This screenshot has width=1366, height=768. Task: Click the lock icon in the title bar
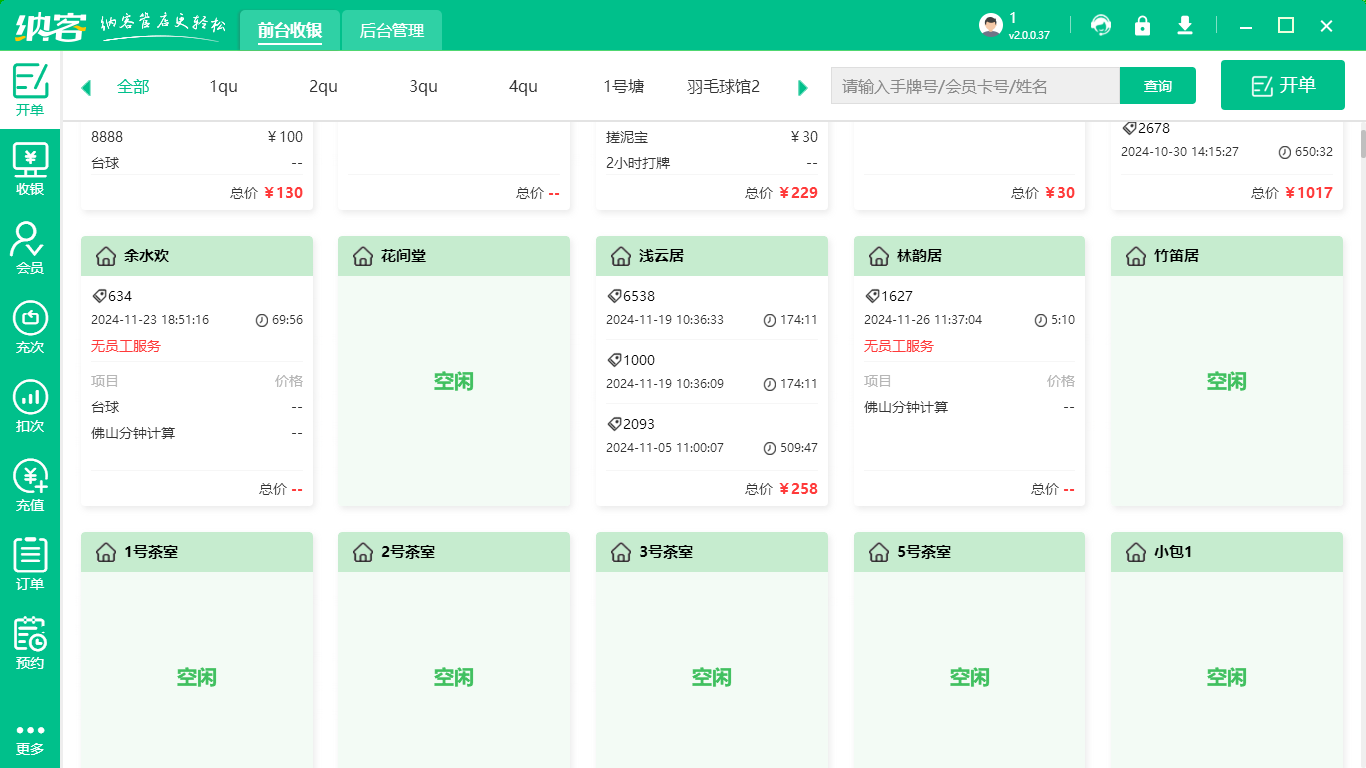(x=1143, y=25)
